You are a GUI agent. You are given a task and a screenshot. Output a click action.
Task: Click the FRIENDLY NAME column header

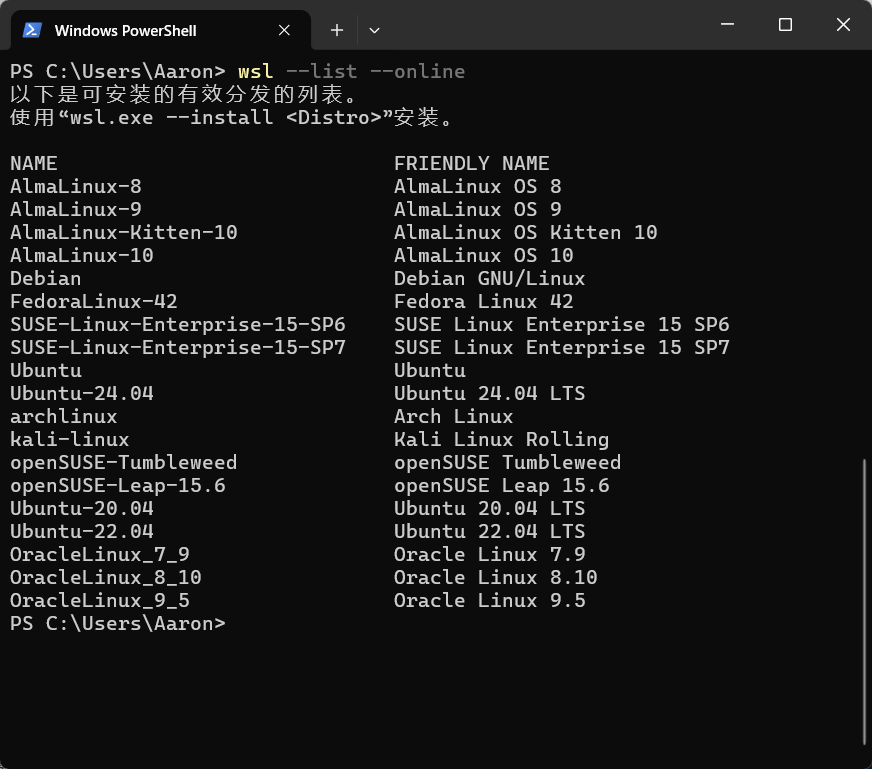pyautogui.click(x=472, y=163)
